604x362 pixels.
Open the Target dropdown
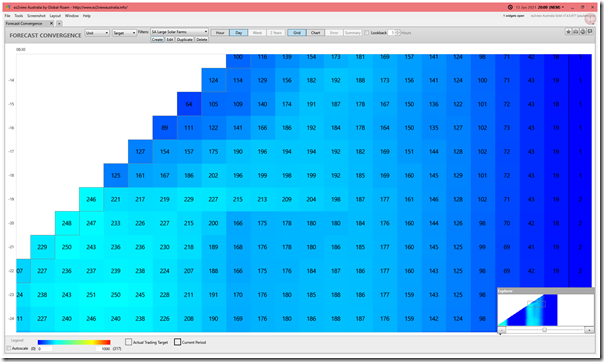coord(124,33)
